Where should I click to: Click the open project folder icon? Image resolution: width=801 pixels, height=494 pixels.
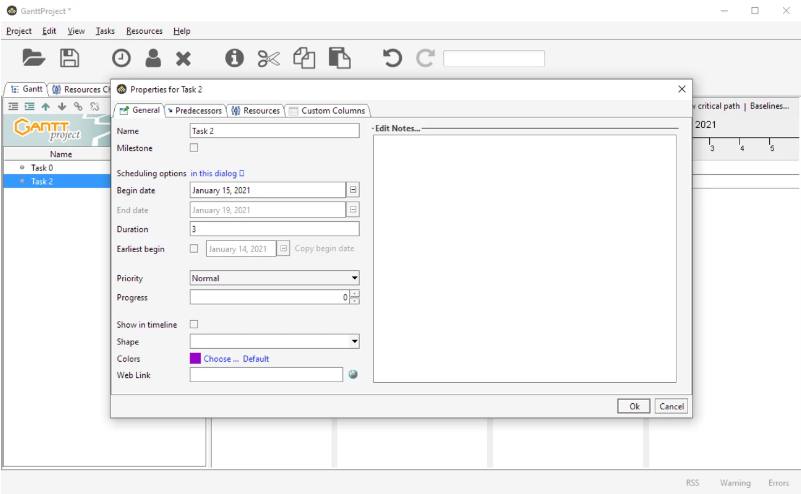tap(33, 59)
